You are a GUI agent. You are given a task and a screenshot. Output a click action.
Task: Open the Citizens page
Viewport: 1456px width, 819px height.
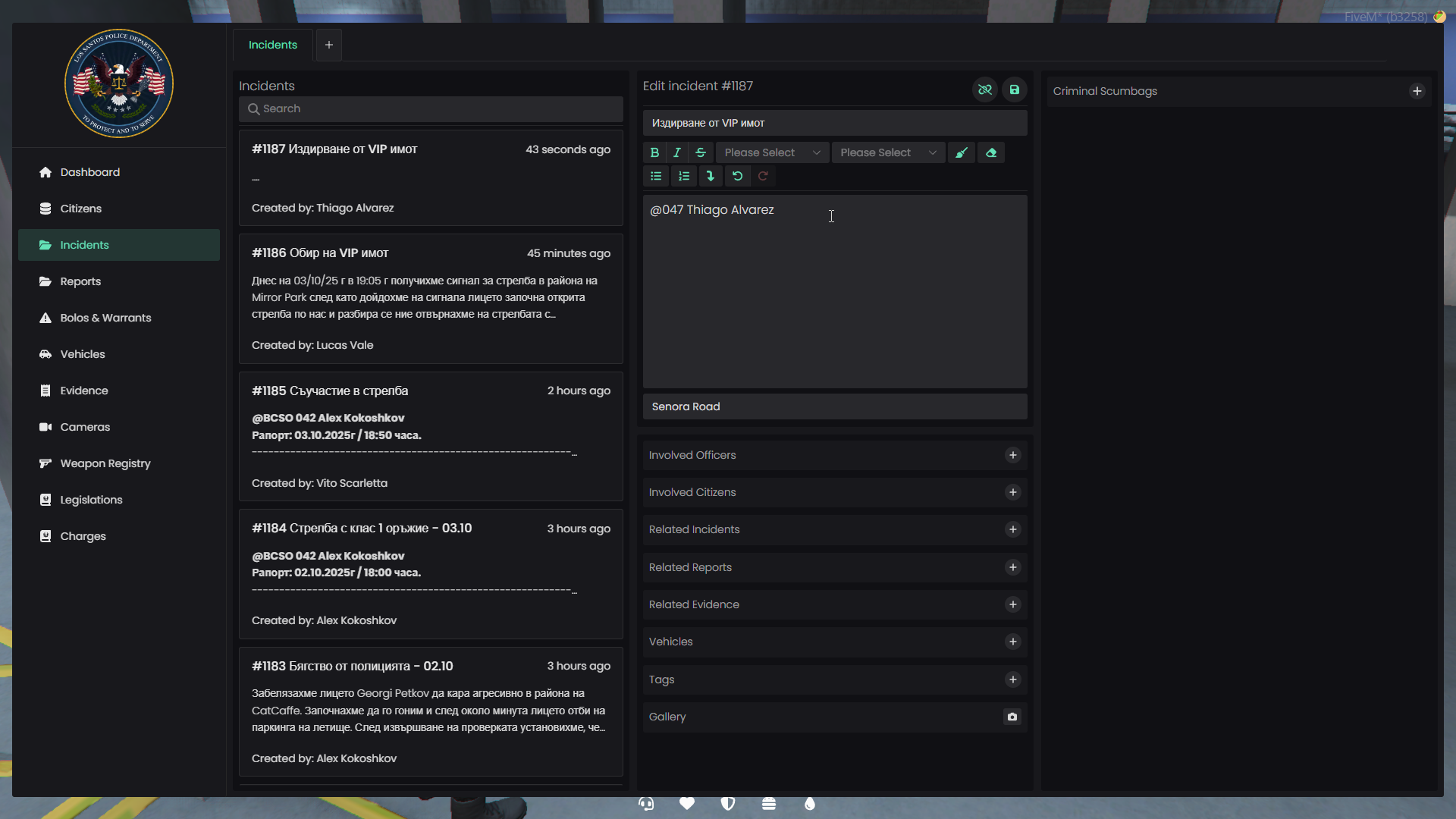pos(119,209)
